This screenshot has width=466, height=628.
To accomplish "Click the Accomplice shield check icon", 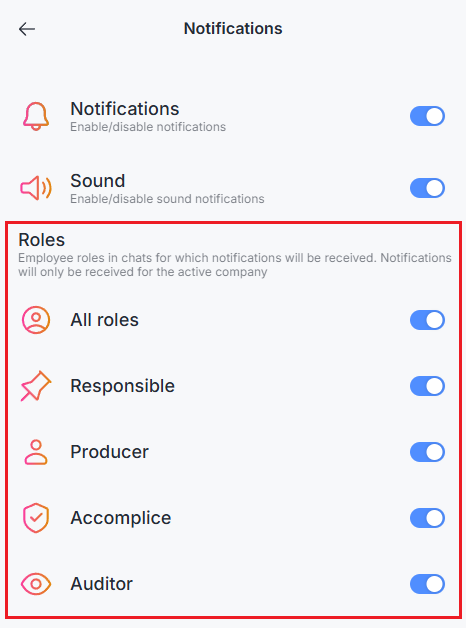I will point(36,518).
